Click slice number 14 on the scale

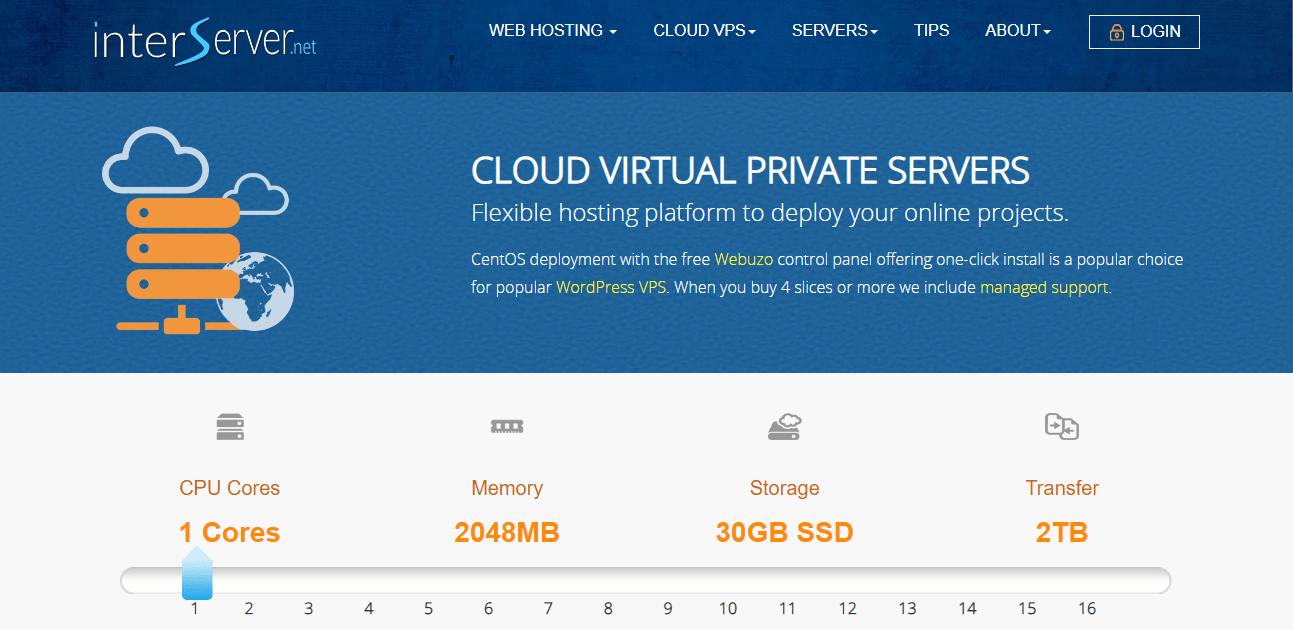coord(968,608)
